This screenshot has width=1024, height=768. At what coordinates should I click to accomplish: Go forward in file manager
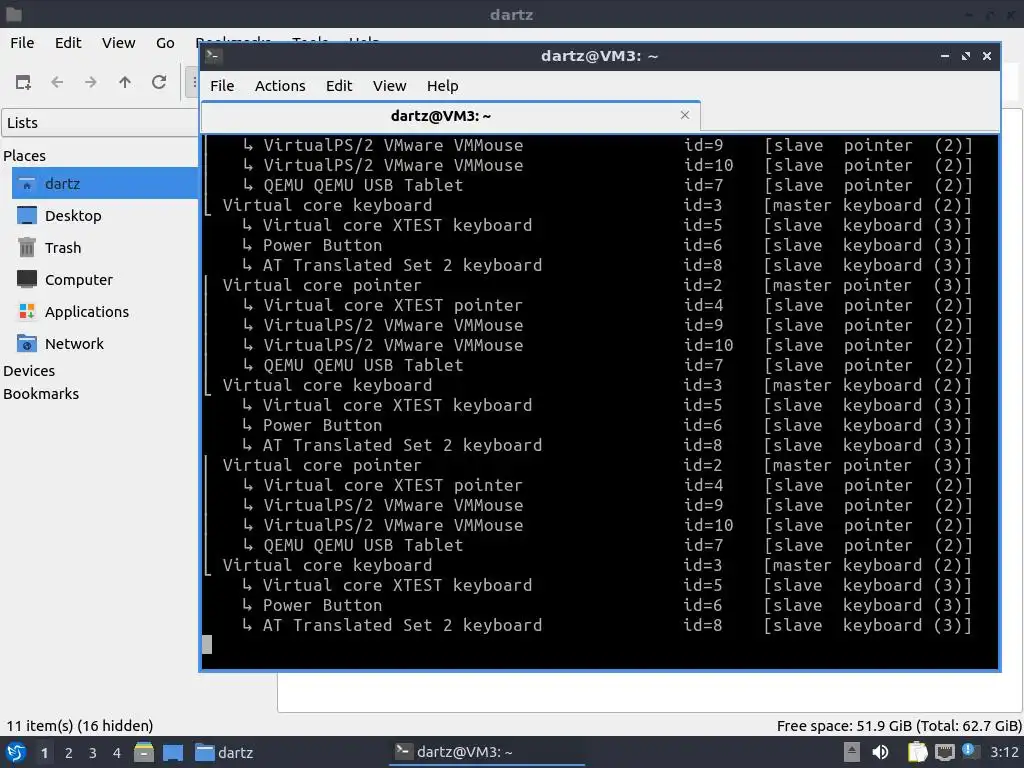(x=91, y=82)
